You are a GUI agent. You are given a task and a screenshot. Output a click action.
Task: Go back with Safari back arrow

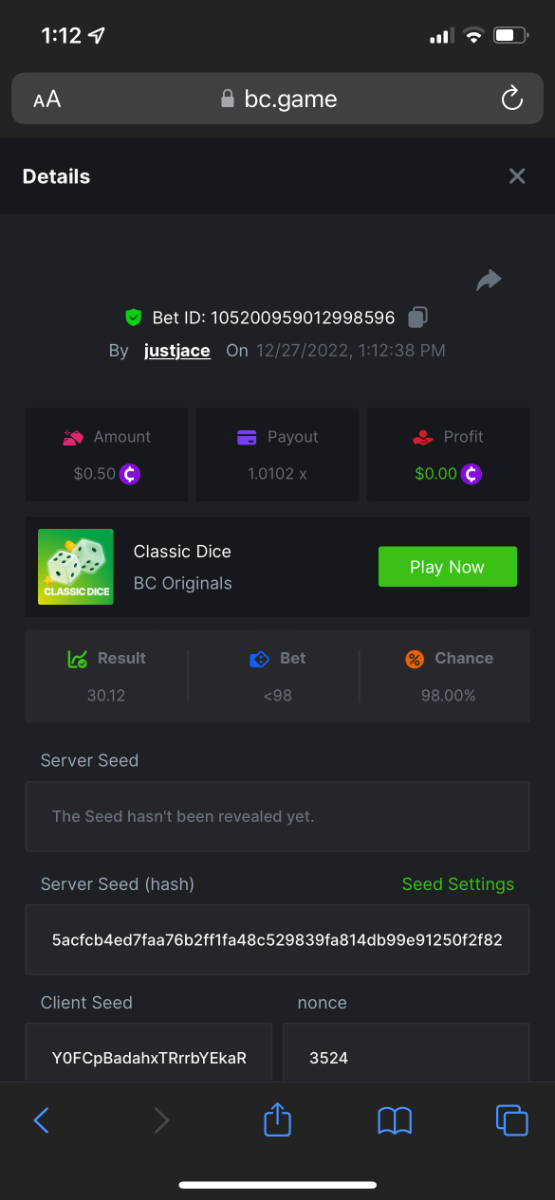coord(41,1120)
